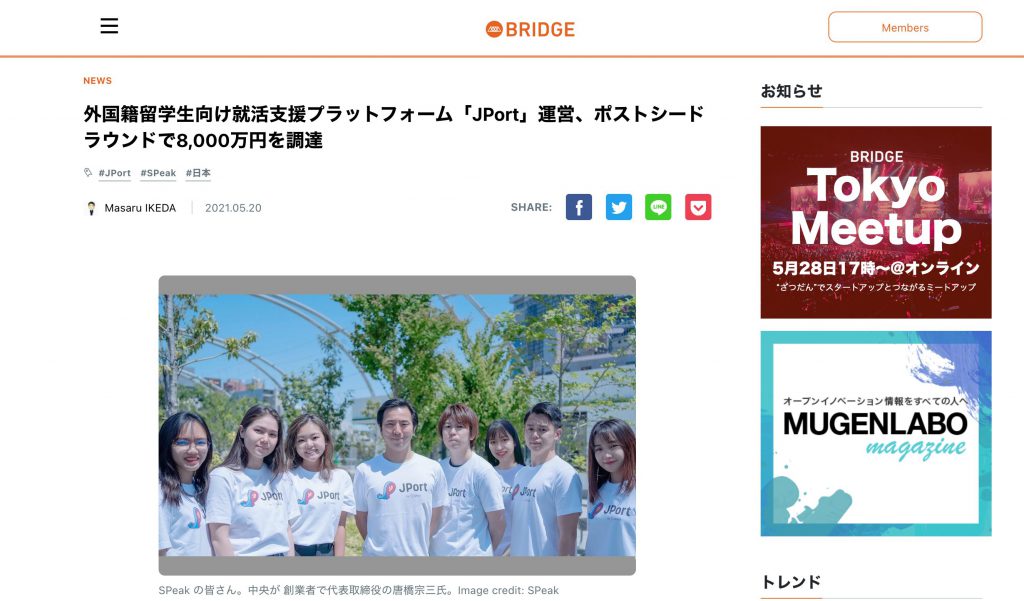Screen dimensions: 1024x601
Task: Share article via LINE icon
Action: click(x=658, y=207)
